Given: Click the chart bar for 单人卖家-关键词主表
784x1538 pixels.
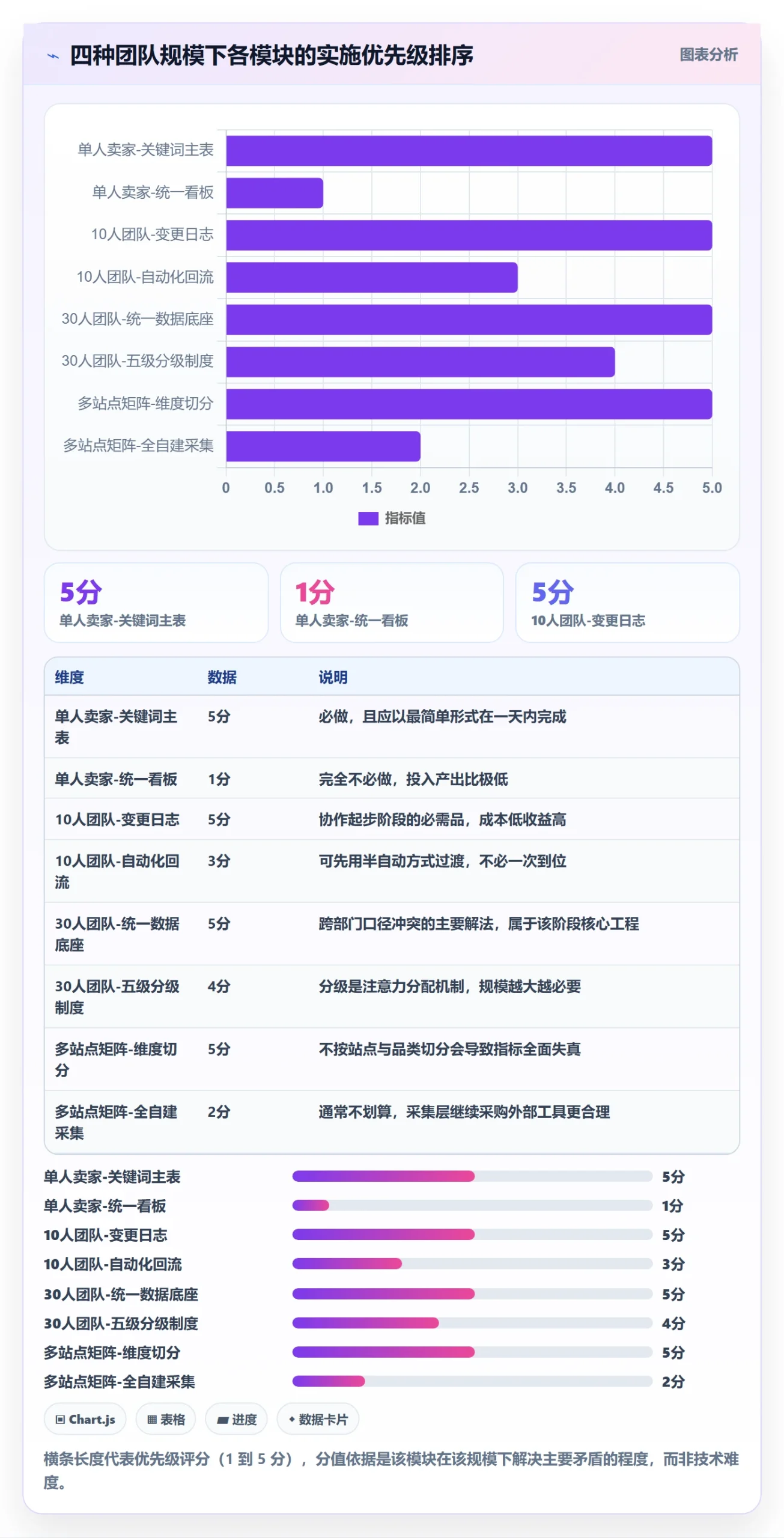Looking at the screenshot, I should point(469,151).
